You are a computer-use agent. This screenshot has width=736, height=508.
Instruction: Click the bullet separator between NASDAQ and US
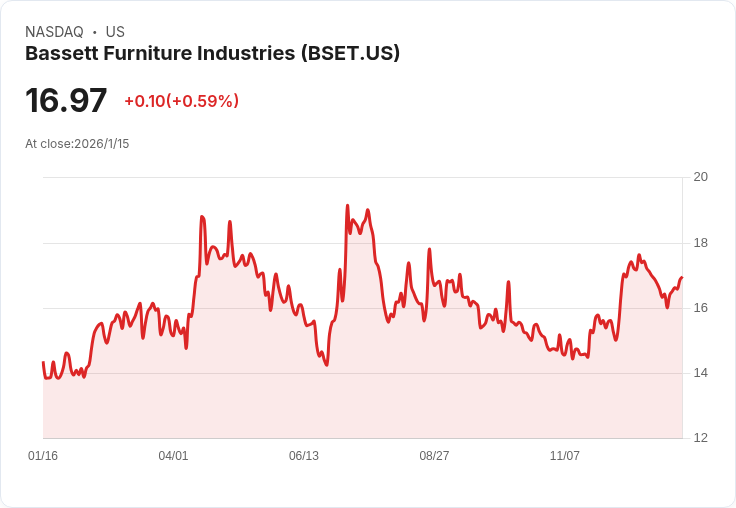coord(95,32)
